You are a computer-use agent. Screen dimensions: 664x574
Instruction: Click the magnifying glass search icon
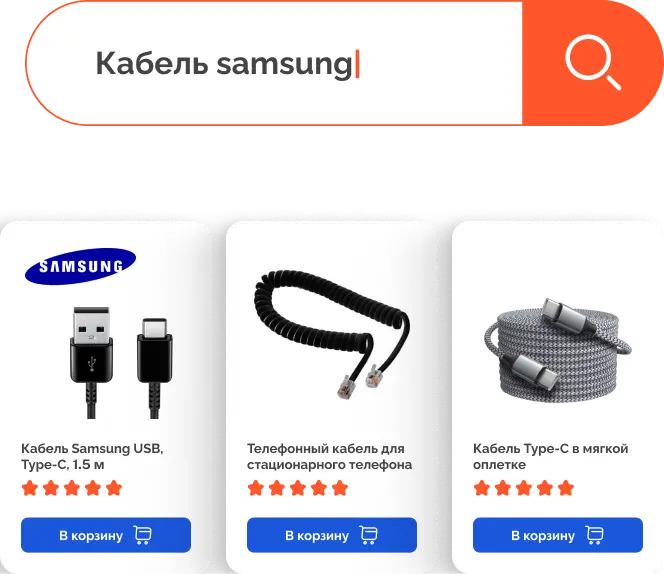point(593,63)
